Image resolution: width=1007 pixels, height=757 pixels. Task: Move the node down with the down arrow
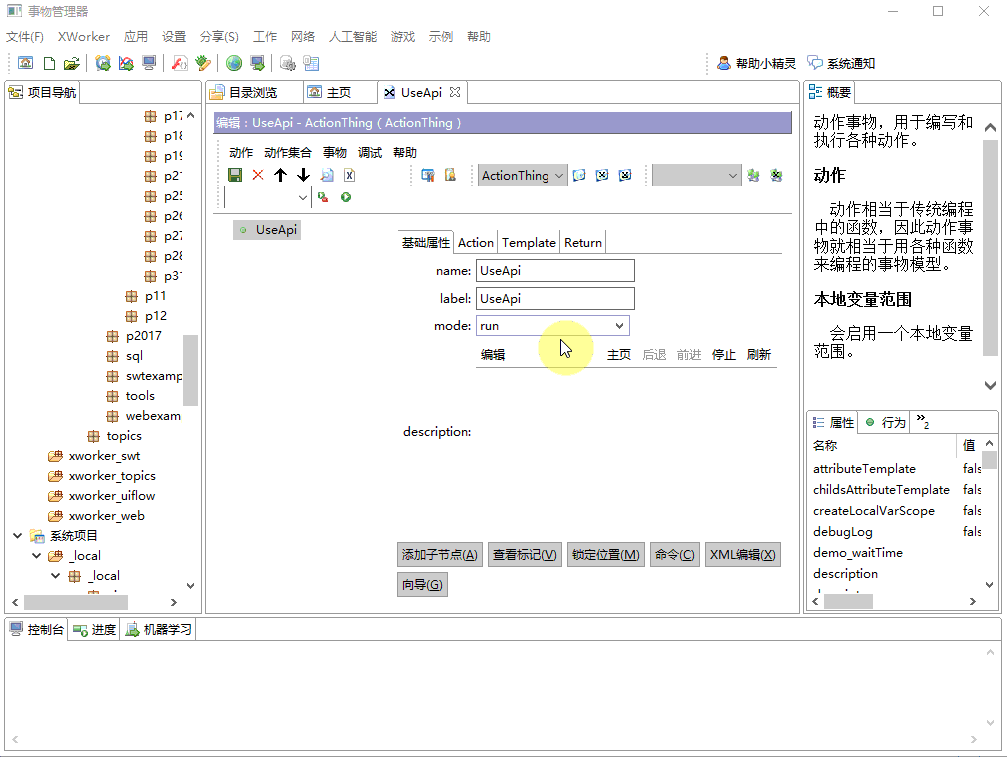click(x=304, y=175)
